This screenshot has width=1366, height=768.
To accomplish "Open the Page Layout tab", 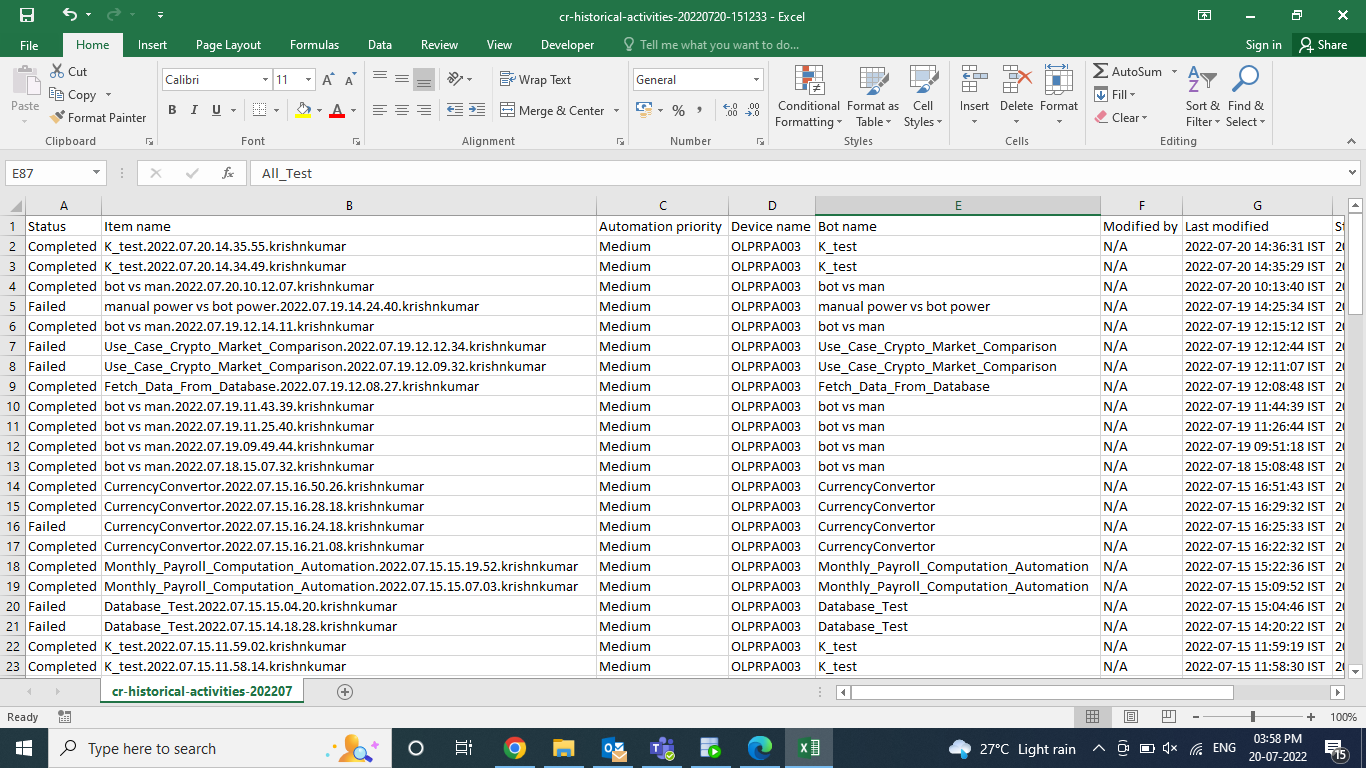I will pos(228,45).
